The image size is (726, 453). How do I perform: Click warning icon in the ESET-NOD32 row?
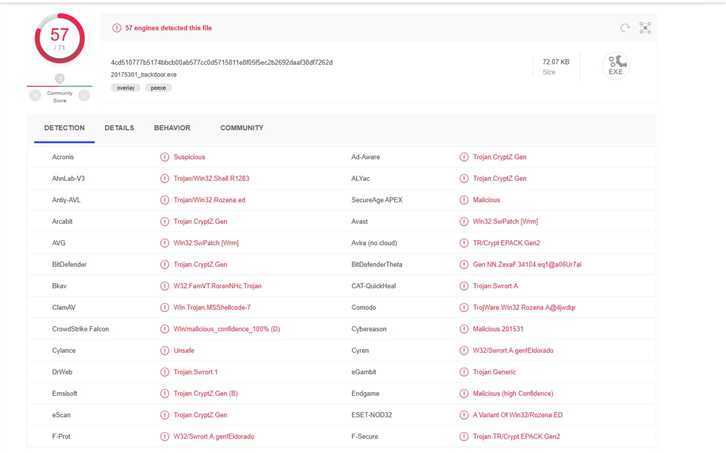(x=464, y=415)
